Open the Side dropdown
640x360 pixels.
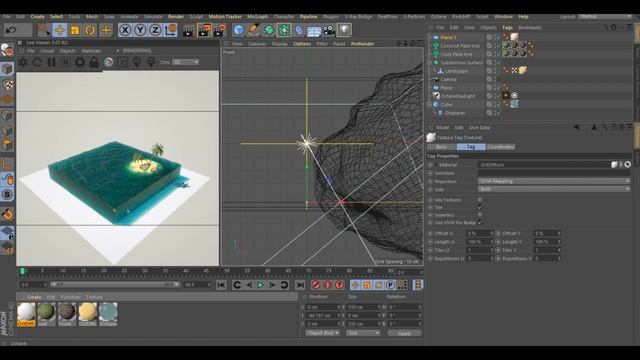tap(554, 189)
